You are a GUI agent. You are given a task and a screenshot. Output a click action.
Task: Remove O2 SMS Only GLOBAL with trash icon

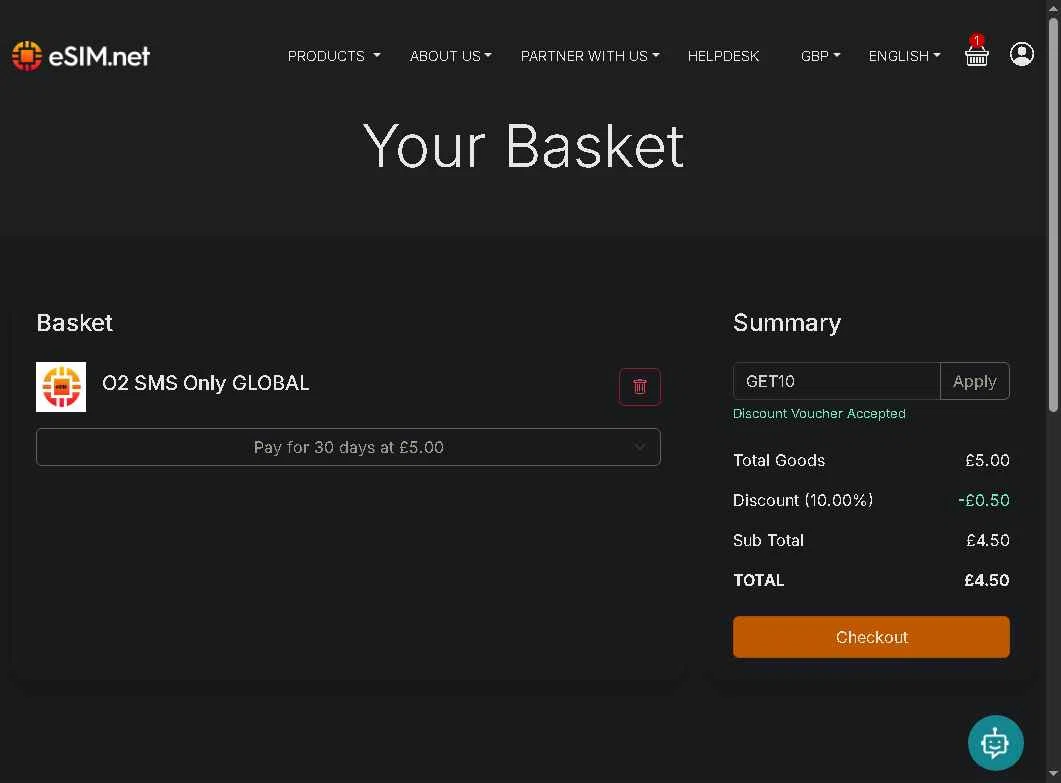pos(639,386)
